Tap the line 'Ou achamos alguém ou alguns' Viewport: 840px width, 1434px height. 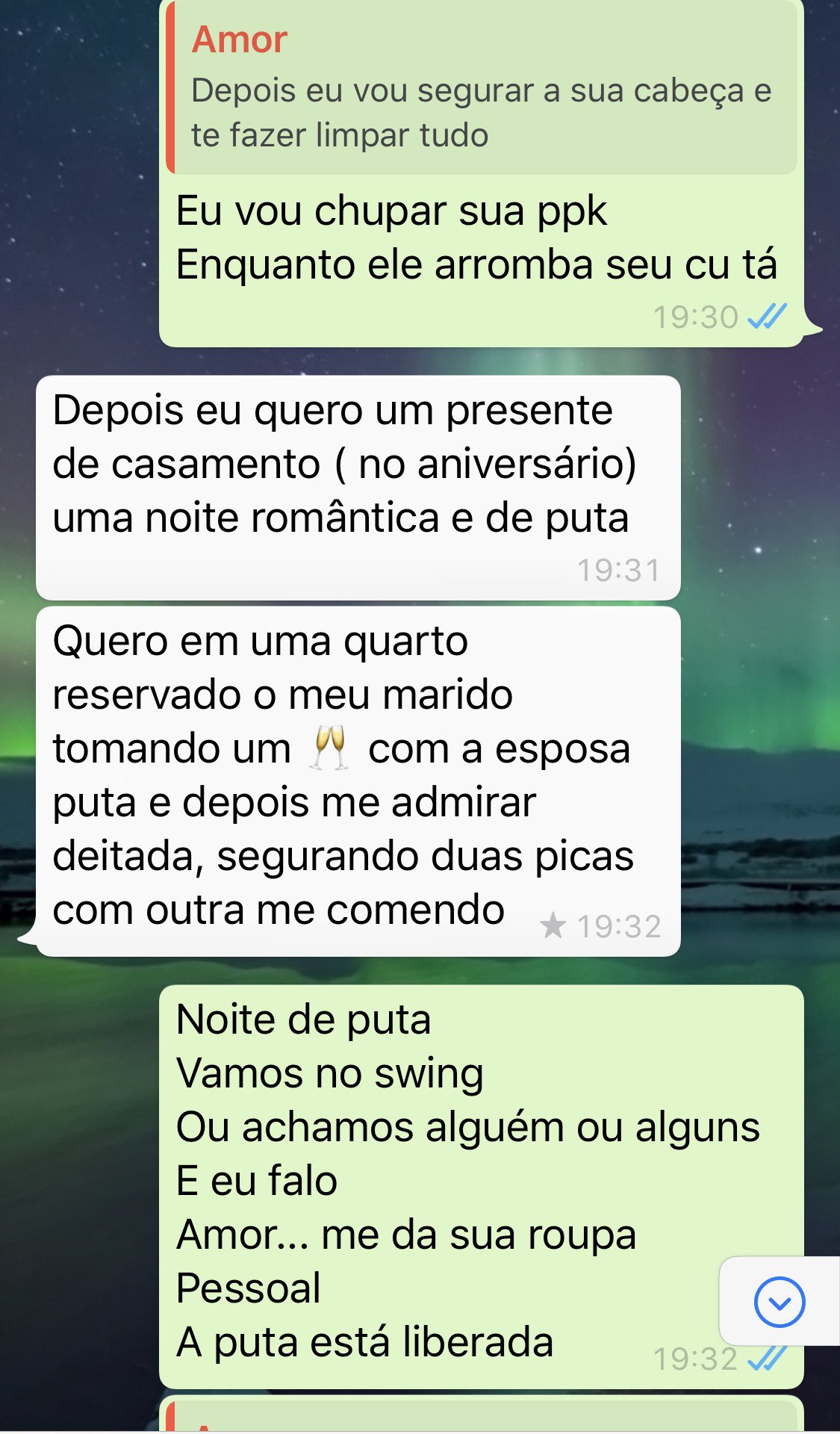tap(468, 1127)
